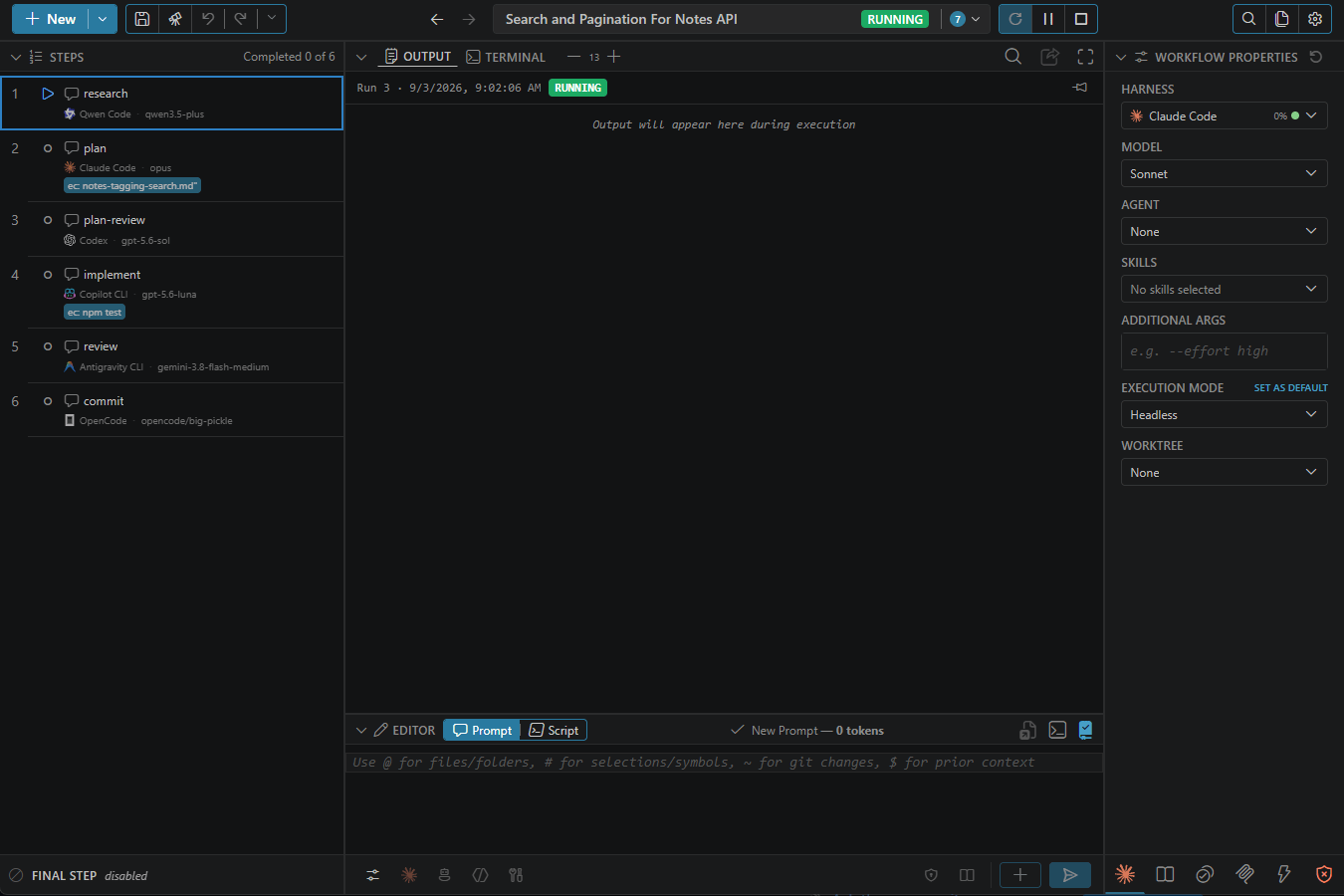Image resolution: width=1344 pixels, height=896 pixels.
Task: Click the lightning bolt icon in bottom bar
Action: [x=1284, y=874]
